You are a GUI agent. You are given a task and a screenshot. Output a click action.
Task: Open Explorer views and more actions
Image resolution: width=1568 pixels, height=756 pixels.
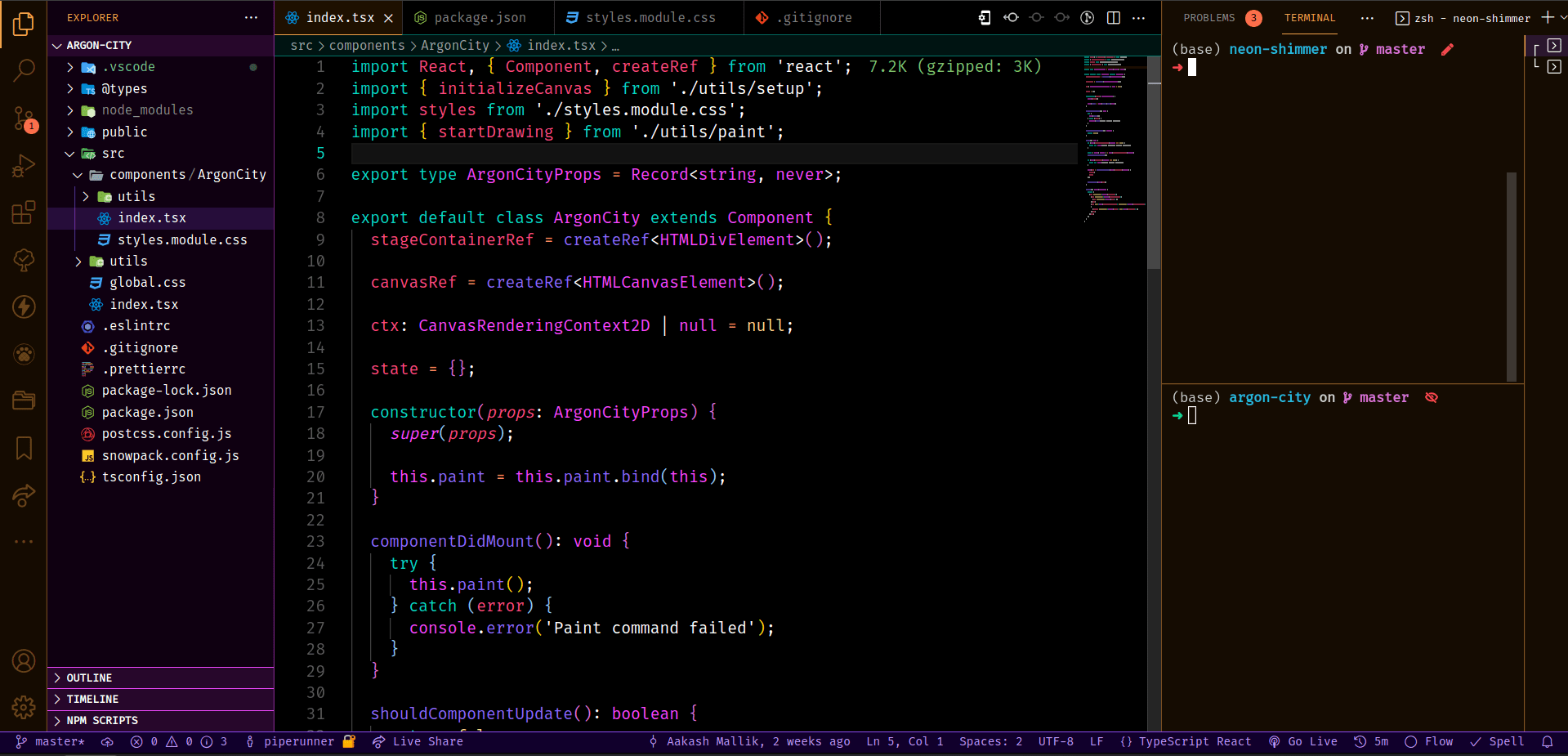pyautogui.click(x=251, y=17)
